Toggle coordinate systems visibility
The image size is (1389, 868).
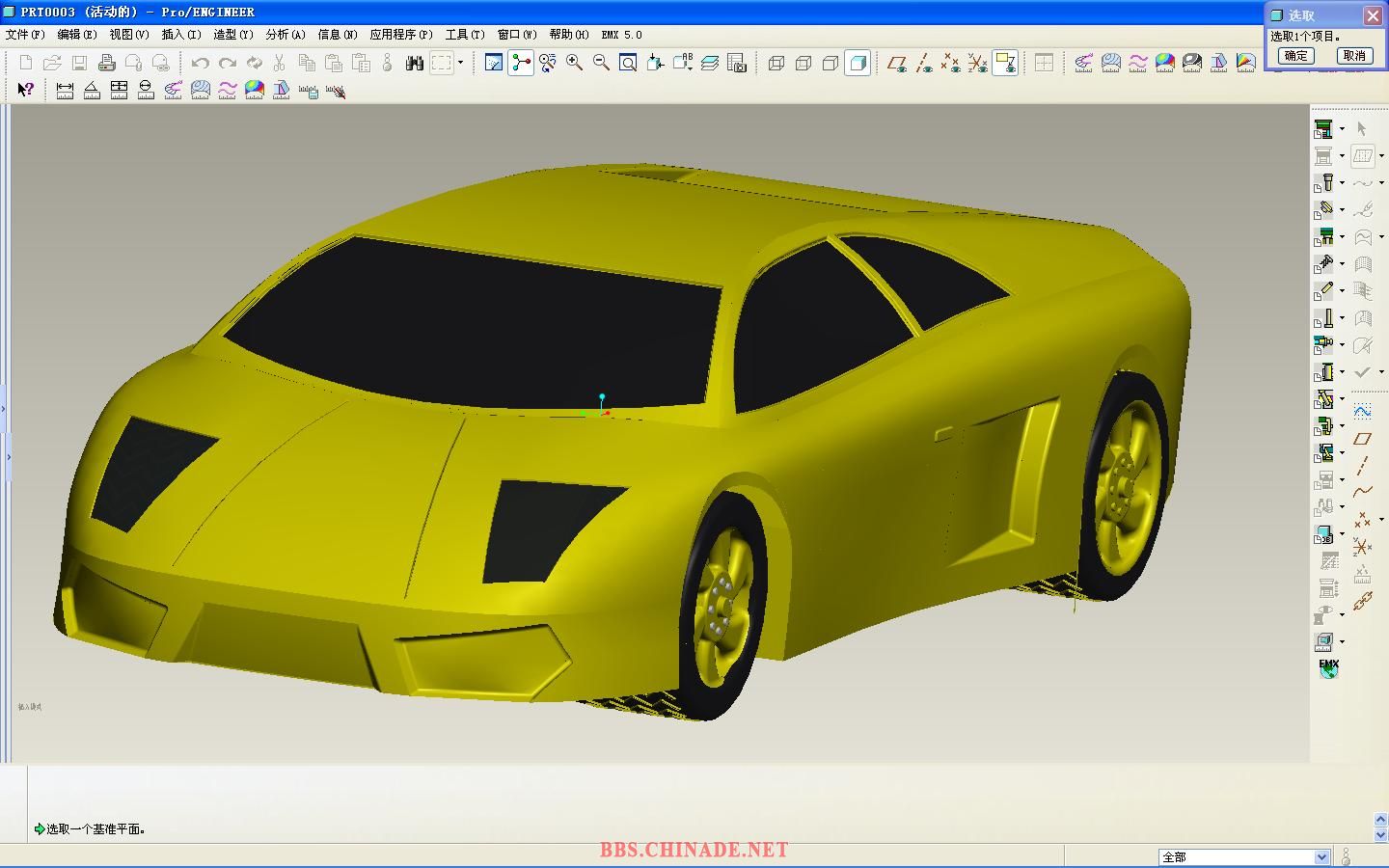click(978, 63)
